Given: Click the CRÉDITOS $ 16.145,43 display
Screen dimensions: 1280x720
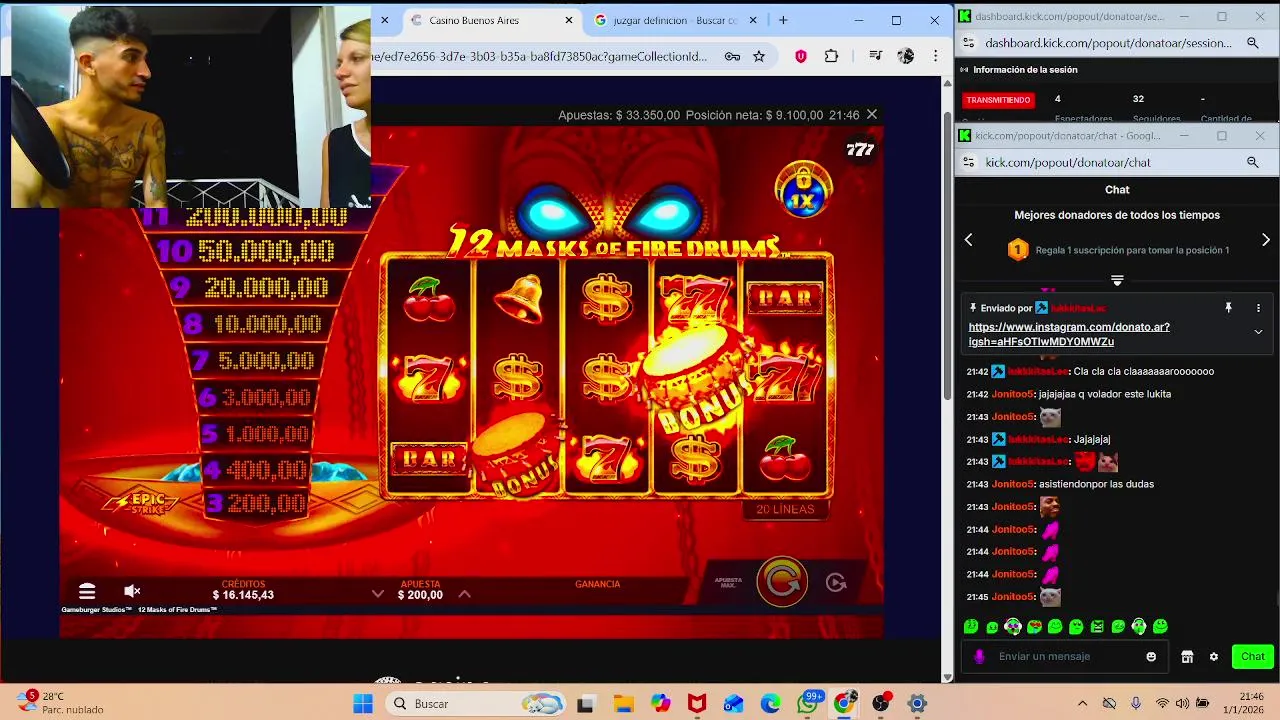Looking at the screenshot, I should pyautogui.click(x=243, y=590).
